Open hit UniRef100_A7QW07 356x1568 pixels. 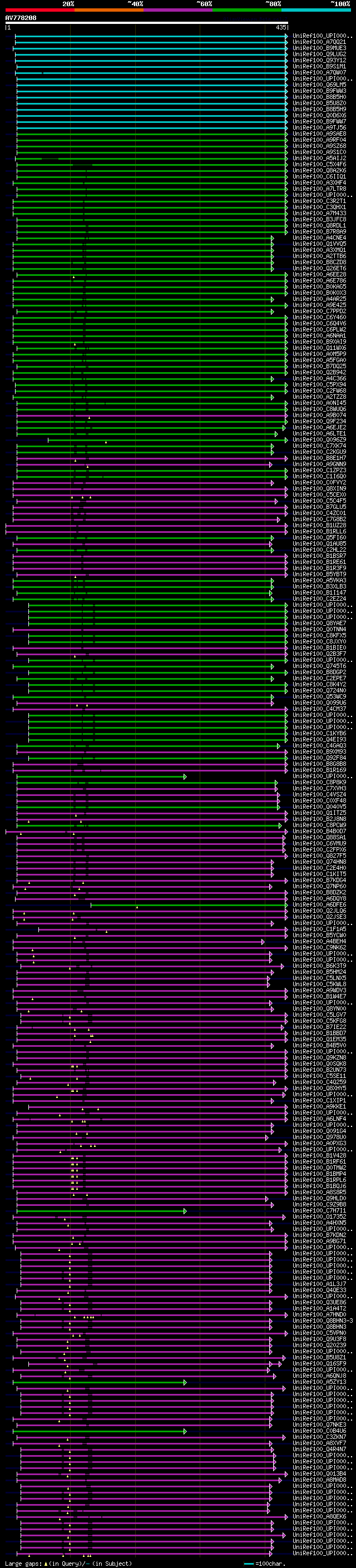[x=319, y=72]
